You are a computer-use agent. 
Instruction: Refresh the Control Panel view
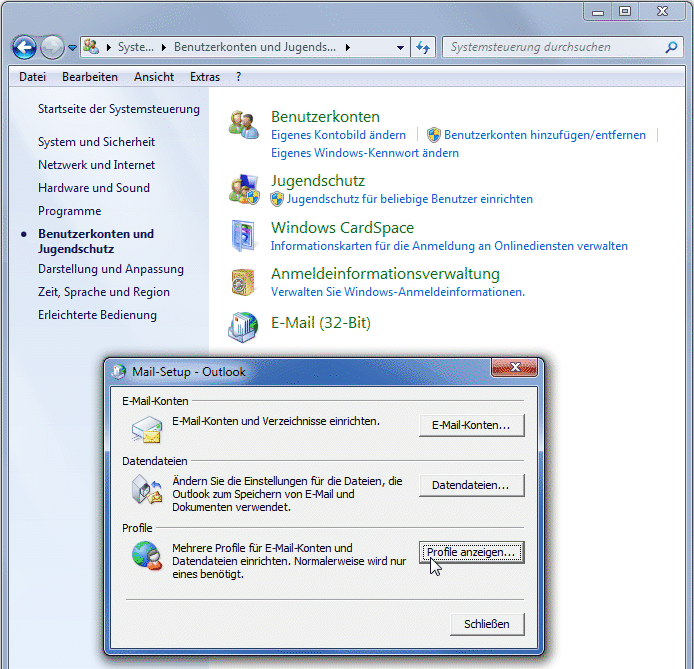[423, 47]
